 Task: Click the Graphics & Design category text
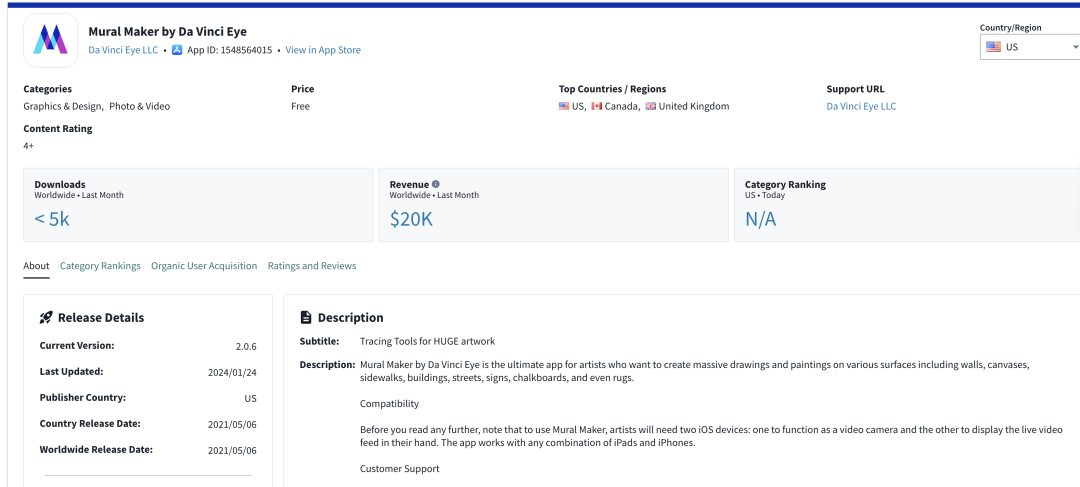[63, 106]
